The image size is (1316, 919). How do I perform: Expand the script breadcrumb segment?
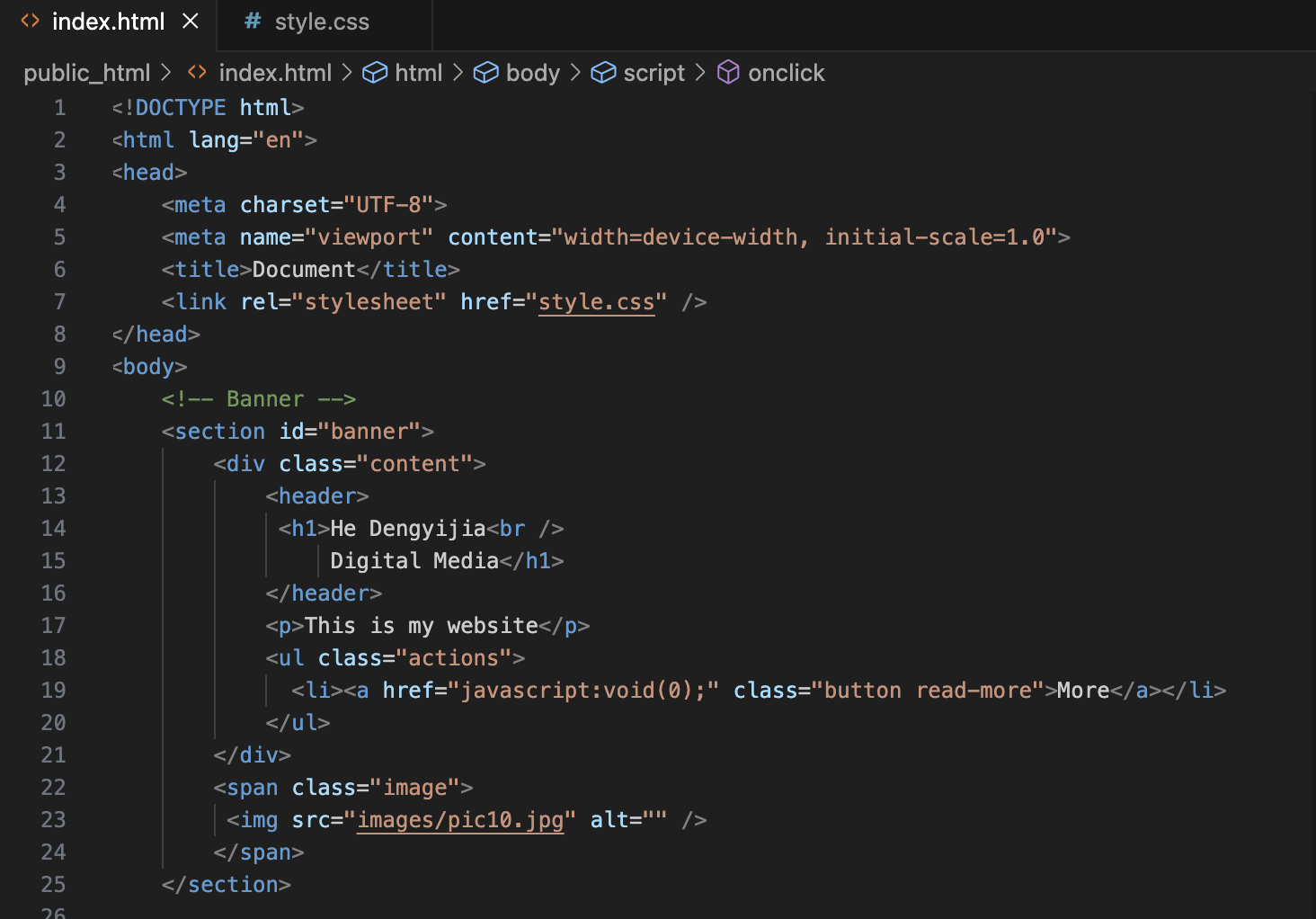point(654,73)
